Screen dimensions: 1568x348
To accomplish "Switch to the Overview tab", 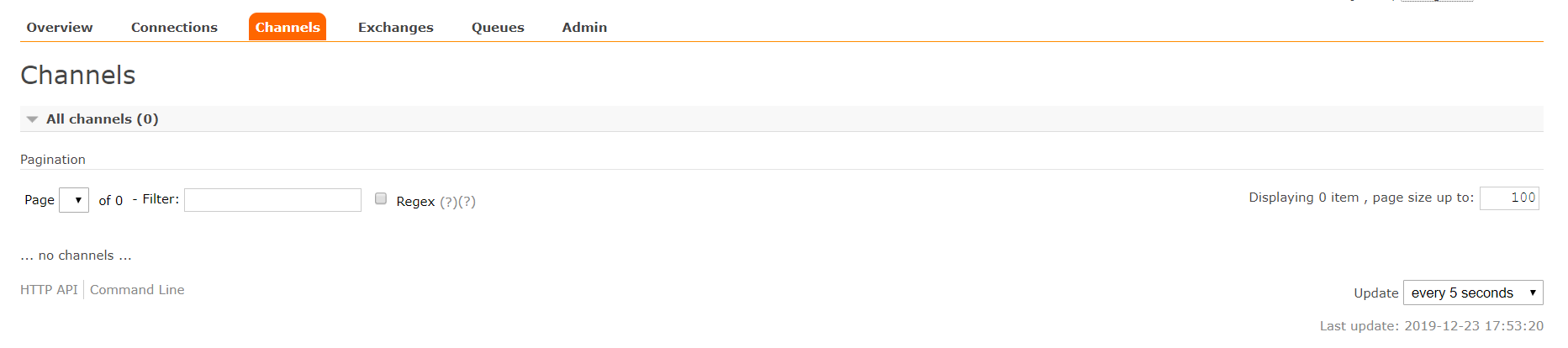I will [60, 27].
